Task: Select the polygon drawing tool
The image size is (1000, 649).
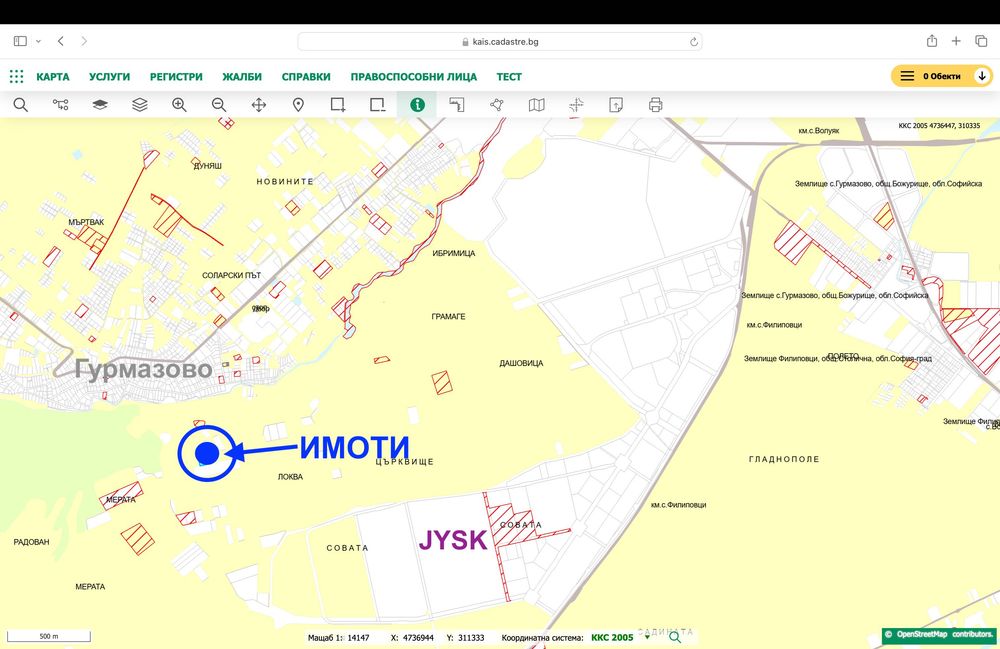Action: (497, 105)
